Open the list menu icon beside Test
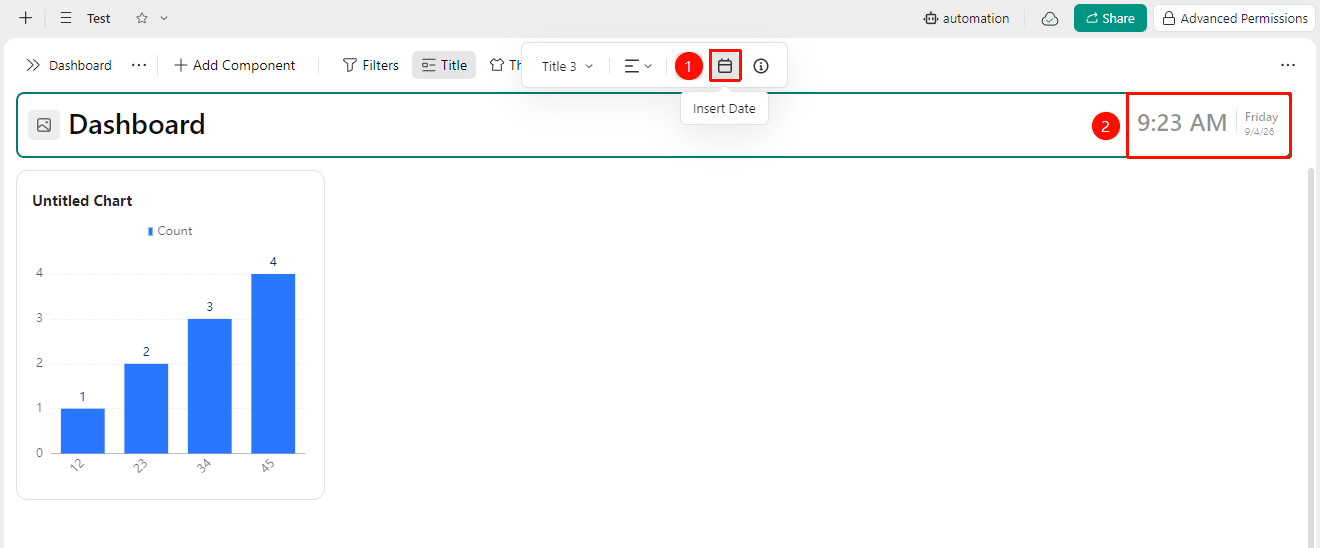Screen dimensions: 1320x548 [66, 18]
